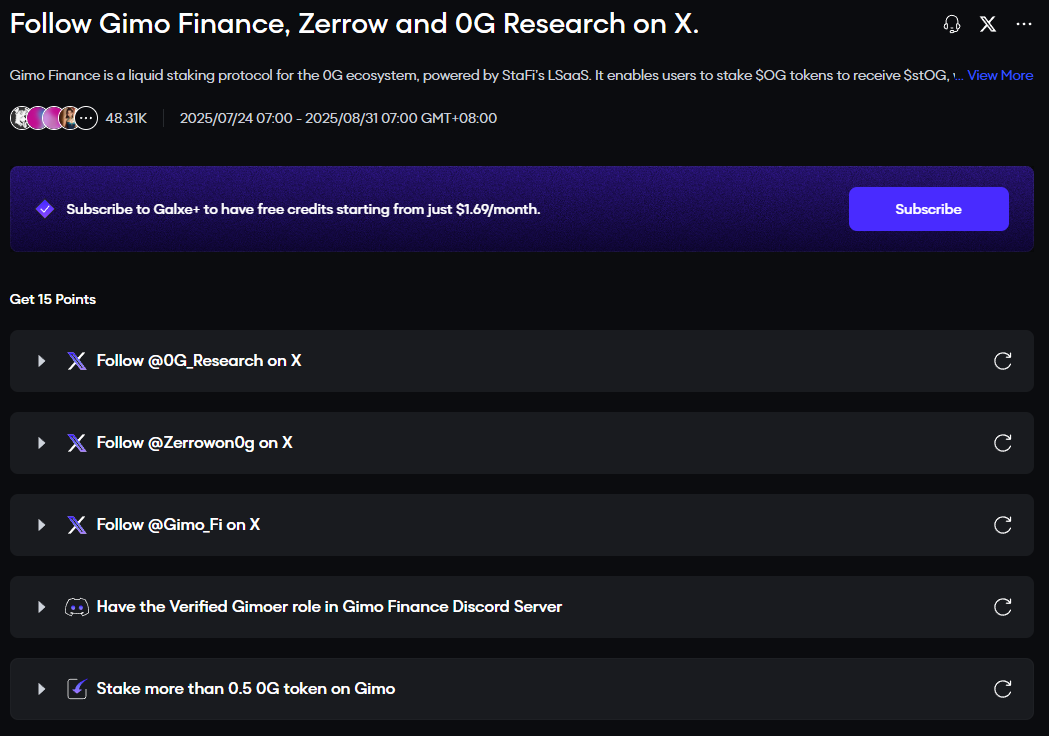Refresh the Follow @Gimo_Fi task
The image size is (1049, 736).
(x=1003, y=525)
